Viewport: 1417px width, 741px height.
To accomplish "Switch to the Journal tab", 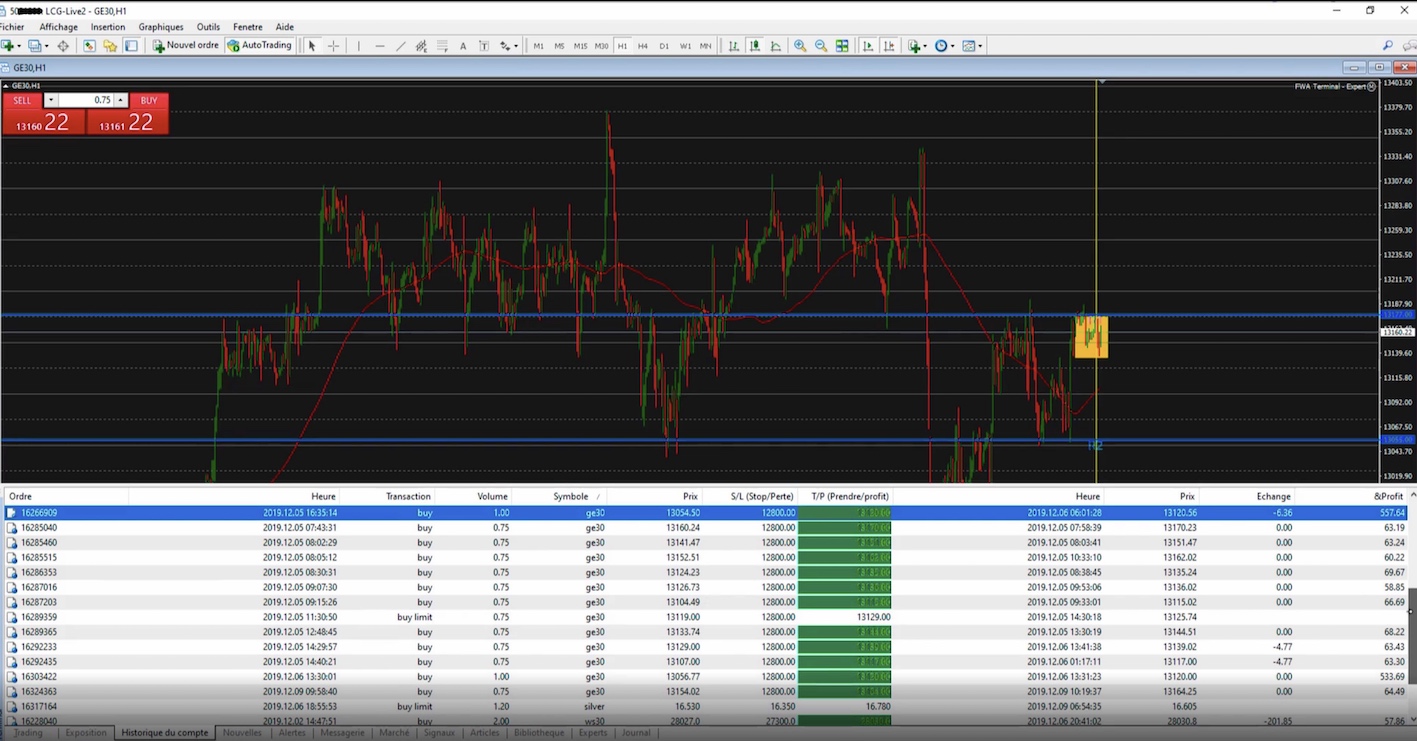I will tap(636, 733).
